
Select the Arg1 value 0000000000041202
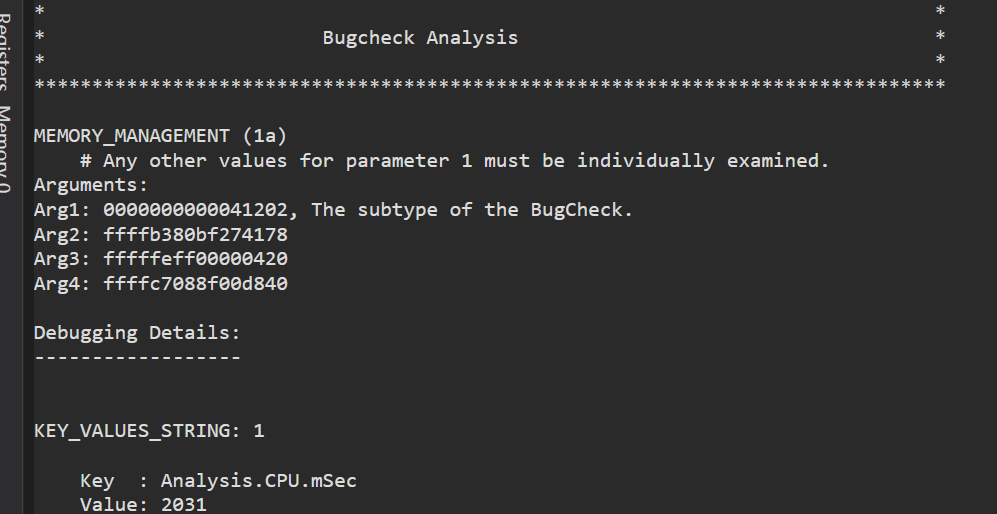(195, 210)
